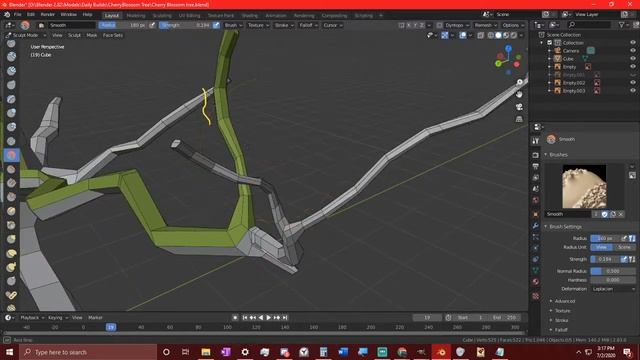Viewport: 640px width, 360px height.
Task: Hide Camera object via eye icon
Action: tap(633, 51)
